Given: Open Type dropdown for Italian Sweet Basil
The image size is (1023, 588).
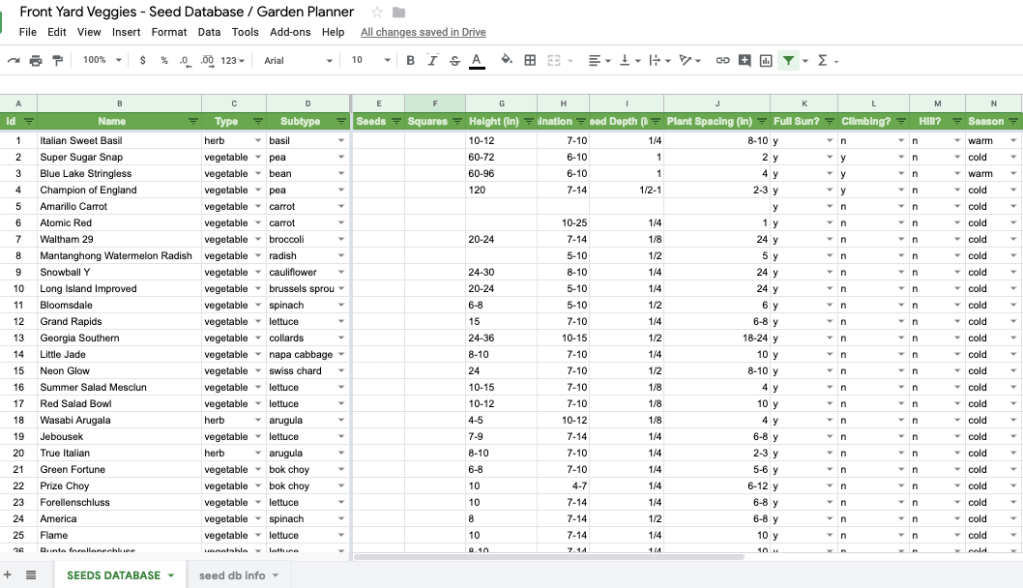Looking at the screenshot, I should [x=258, y=140].
